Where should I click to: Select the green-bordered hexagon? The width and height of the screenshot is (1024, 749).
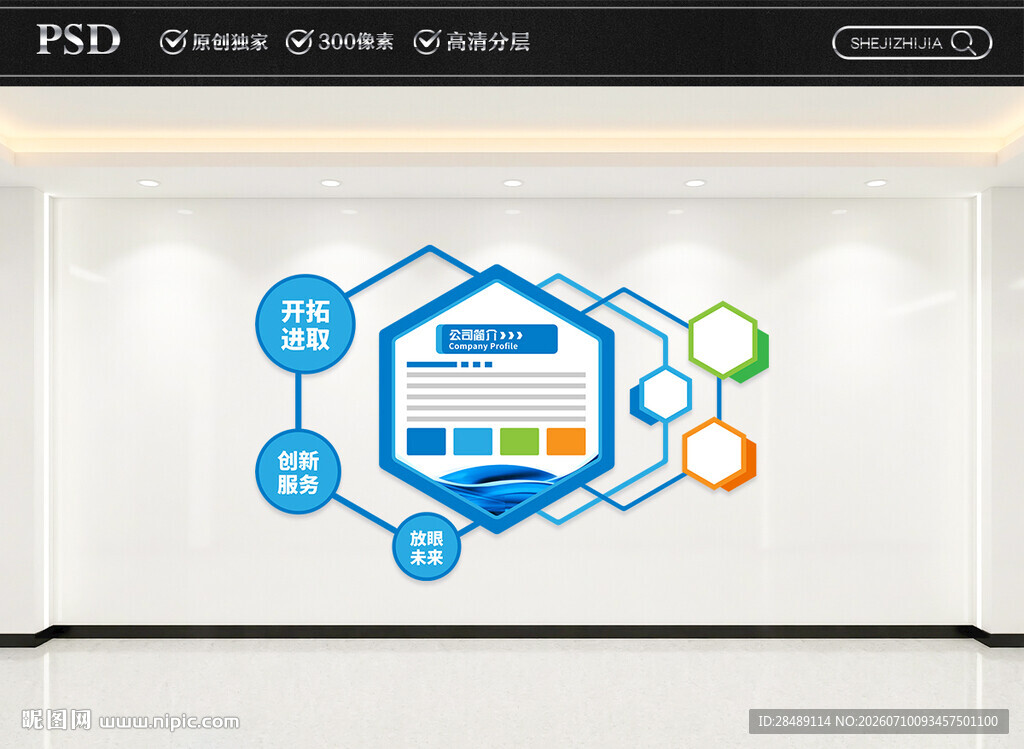723,340
